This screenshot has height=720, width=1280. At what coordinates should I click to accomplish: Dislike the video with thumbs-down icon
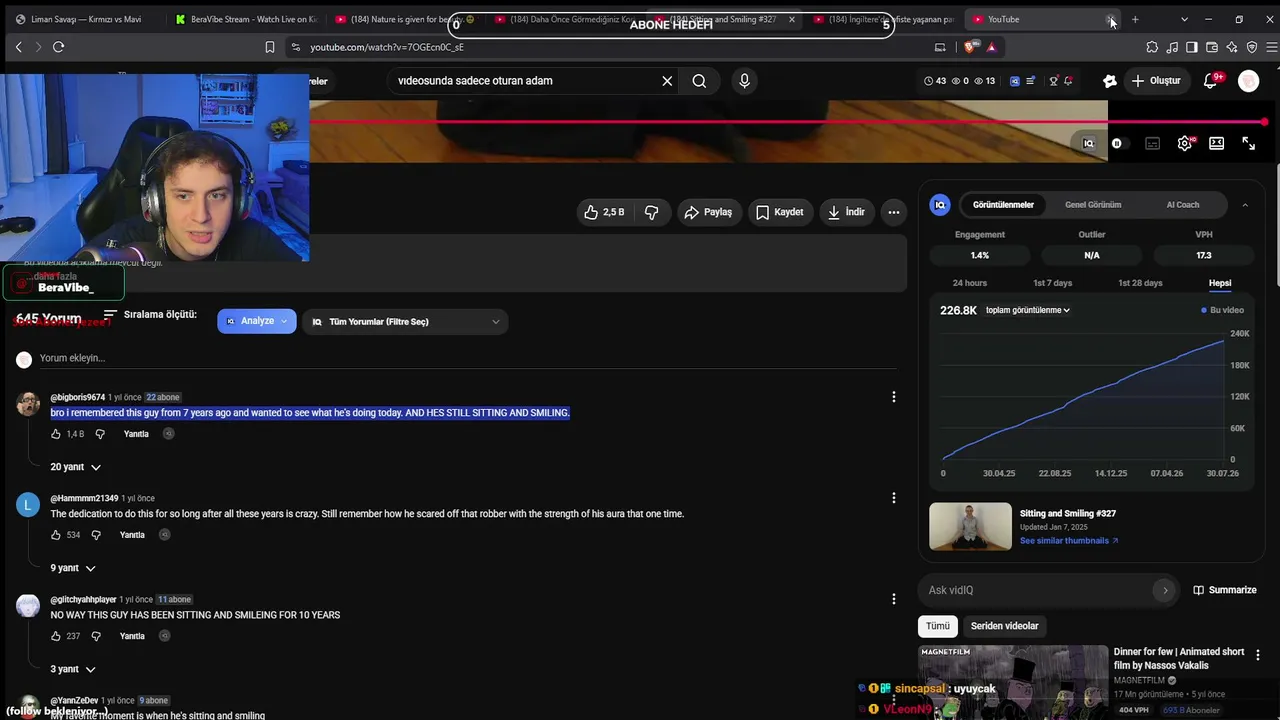pos(652,212)
